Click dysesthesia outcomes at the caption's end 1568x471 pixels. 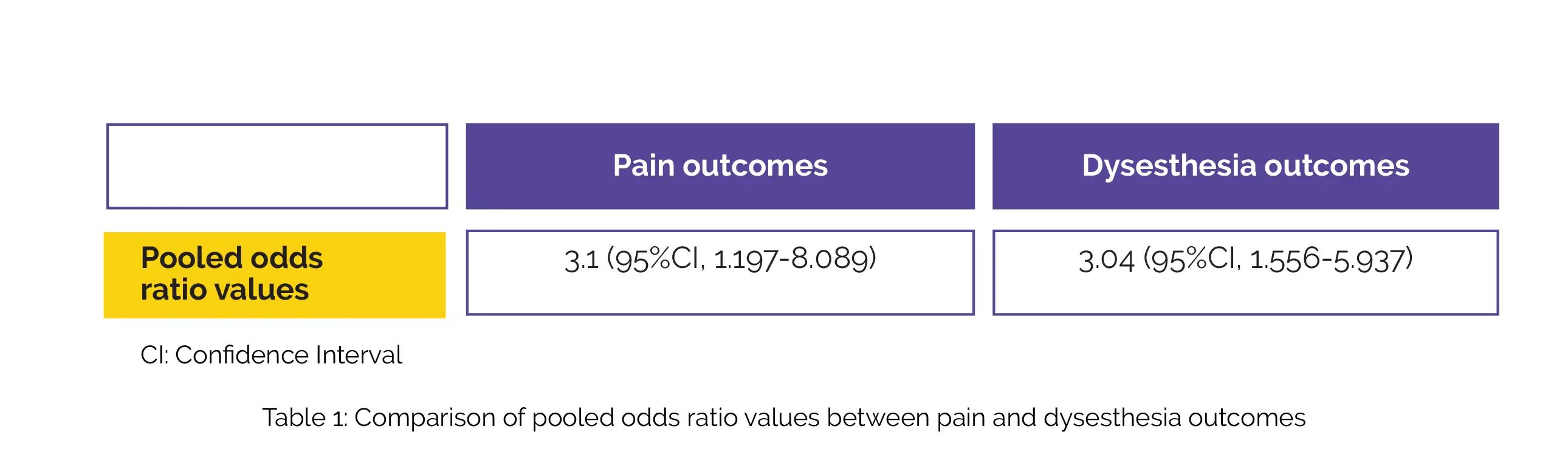point(1174,418)
